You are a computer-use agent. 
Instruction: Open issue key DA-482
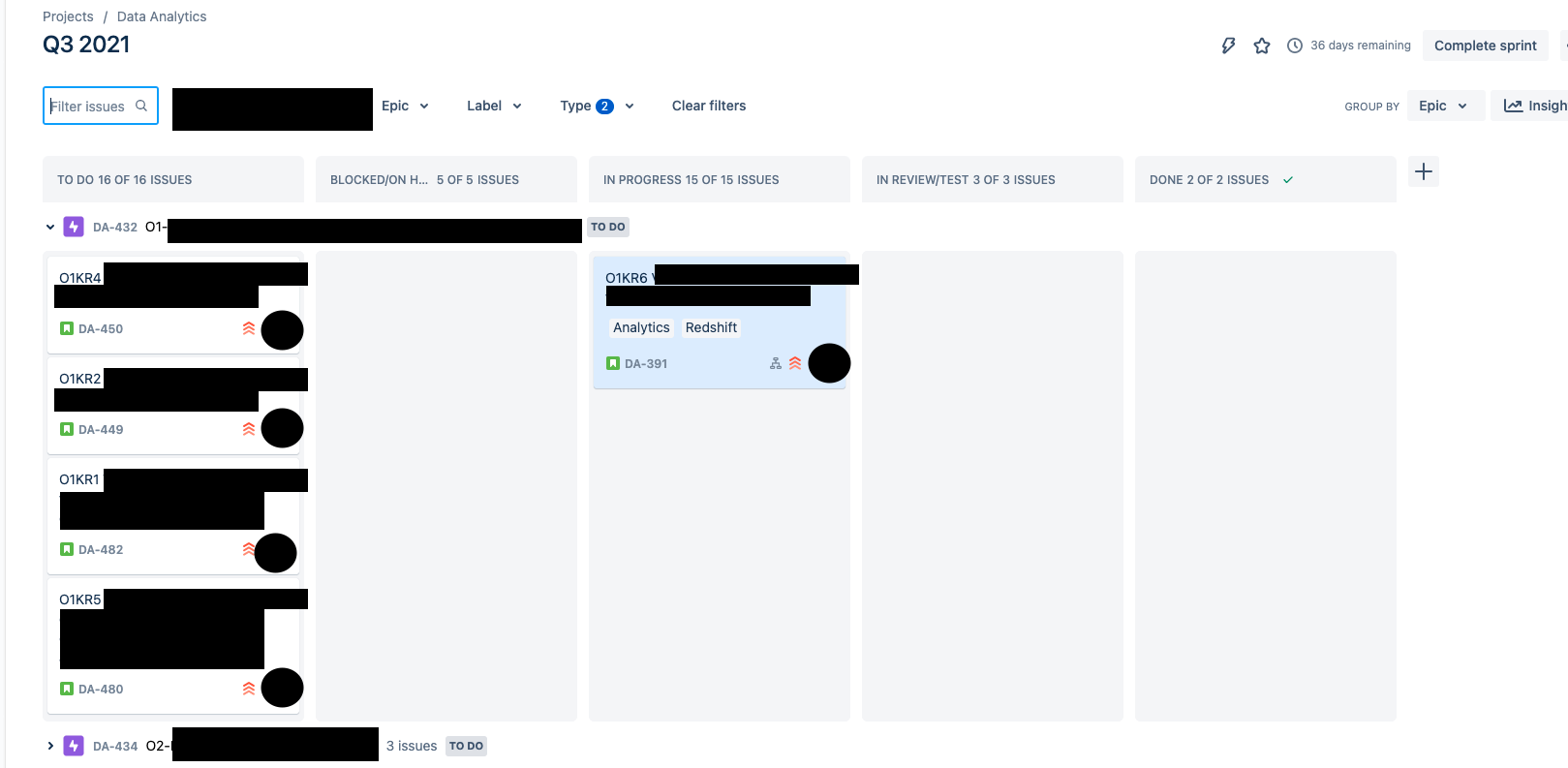coord(101,549)
